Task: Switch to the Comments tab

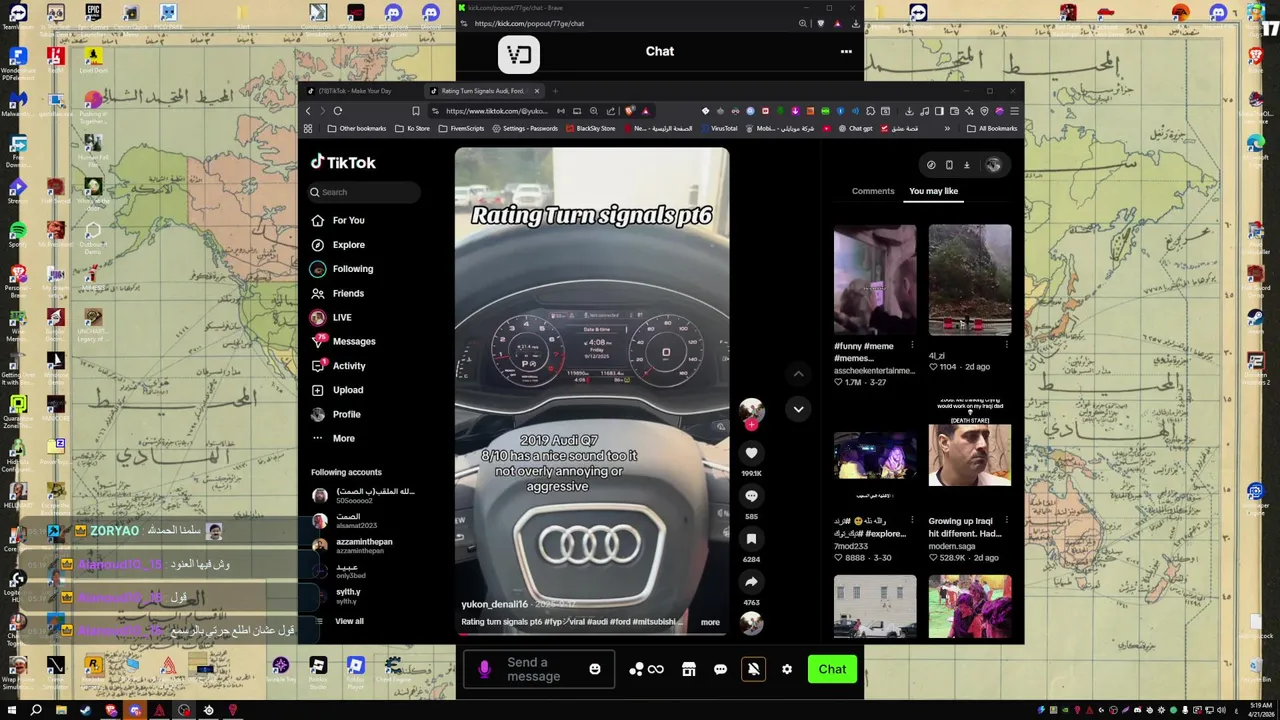Action: coord(873,191)
